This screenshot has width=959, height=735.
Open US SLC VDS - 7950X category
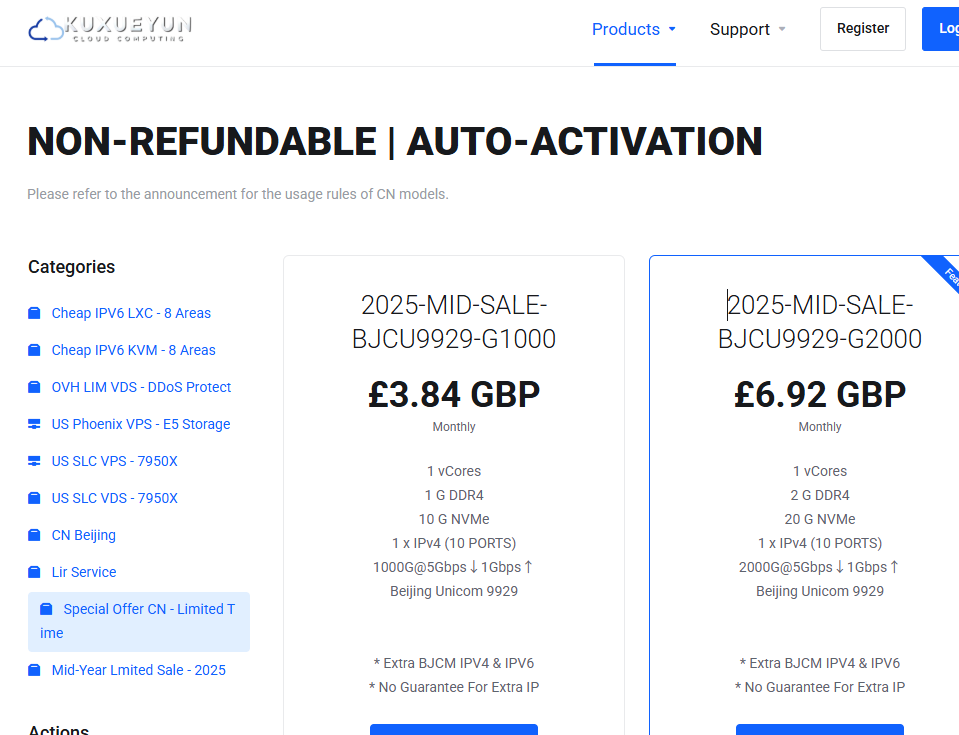coord(114,498)
